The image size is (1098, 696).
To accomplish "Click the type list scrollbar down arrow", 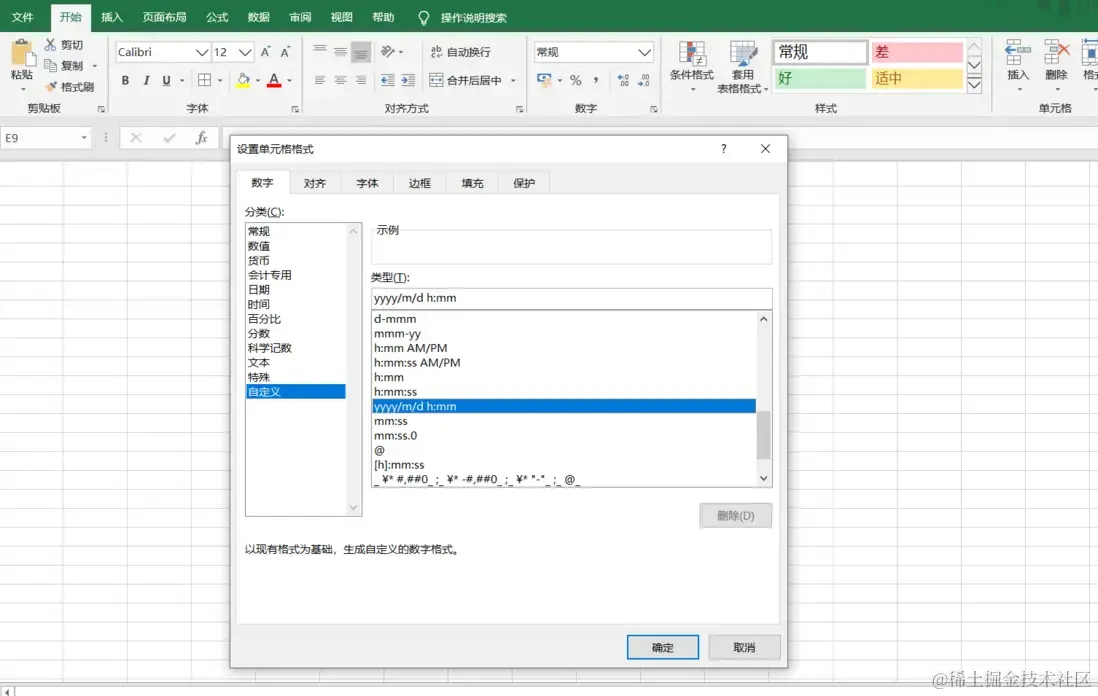I will (763, 479).
